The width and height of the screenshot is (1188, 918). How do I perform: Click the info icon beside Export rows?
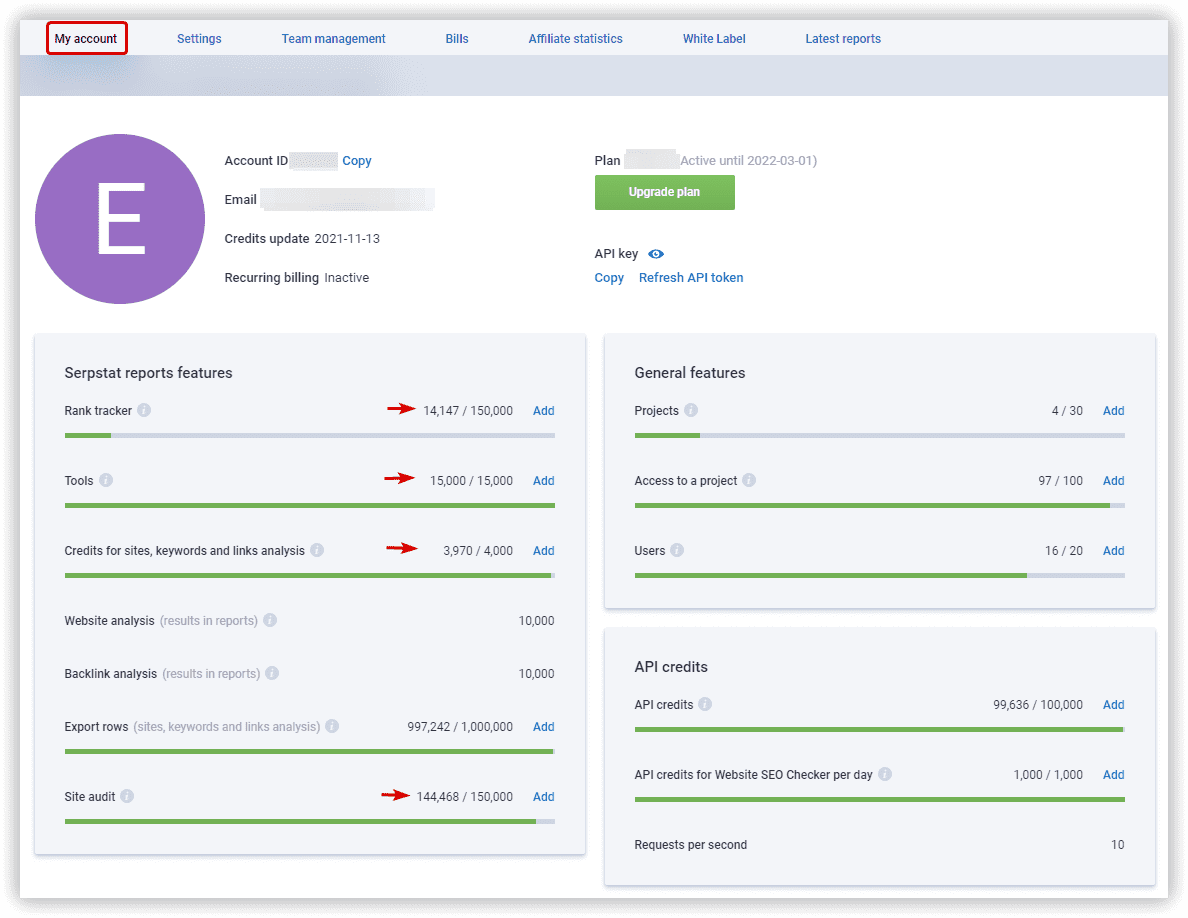tap(332, 727)
